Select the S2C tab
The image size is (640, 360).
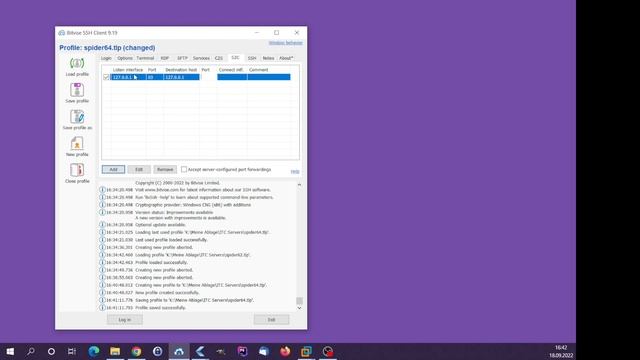[x=235, y=58]
